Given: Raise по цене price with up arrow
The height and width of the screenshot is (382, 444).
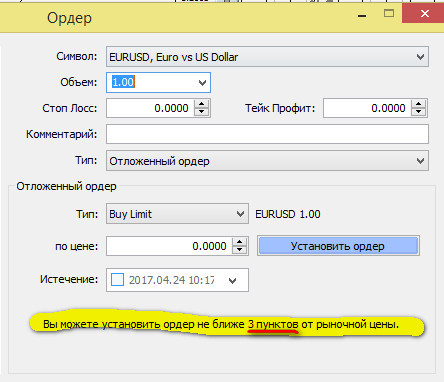Looking at the screenshot, I should pyautogui.click(x=240, y=242).
